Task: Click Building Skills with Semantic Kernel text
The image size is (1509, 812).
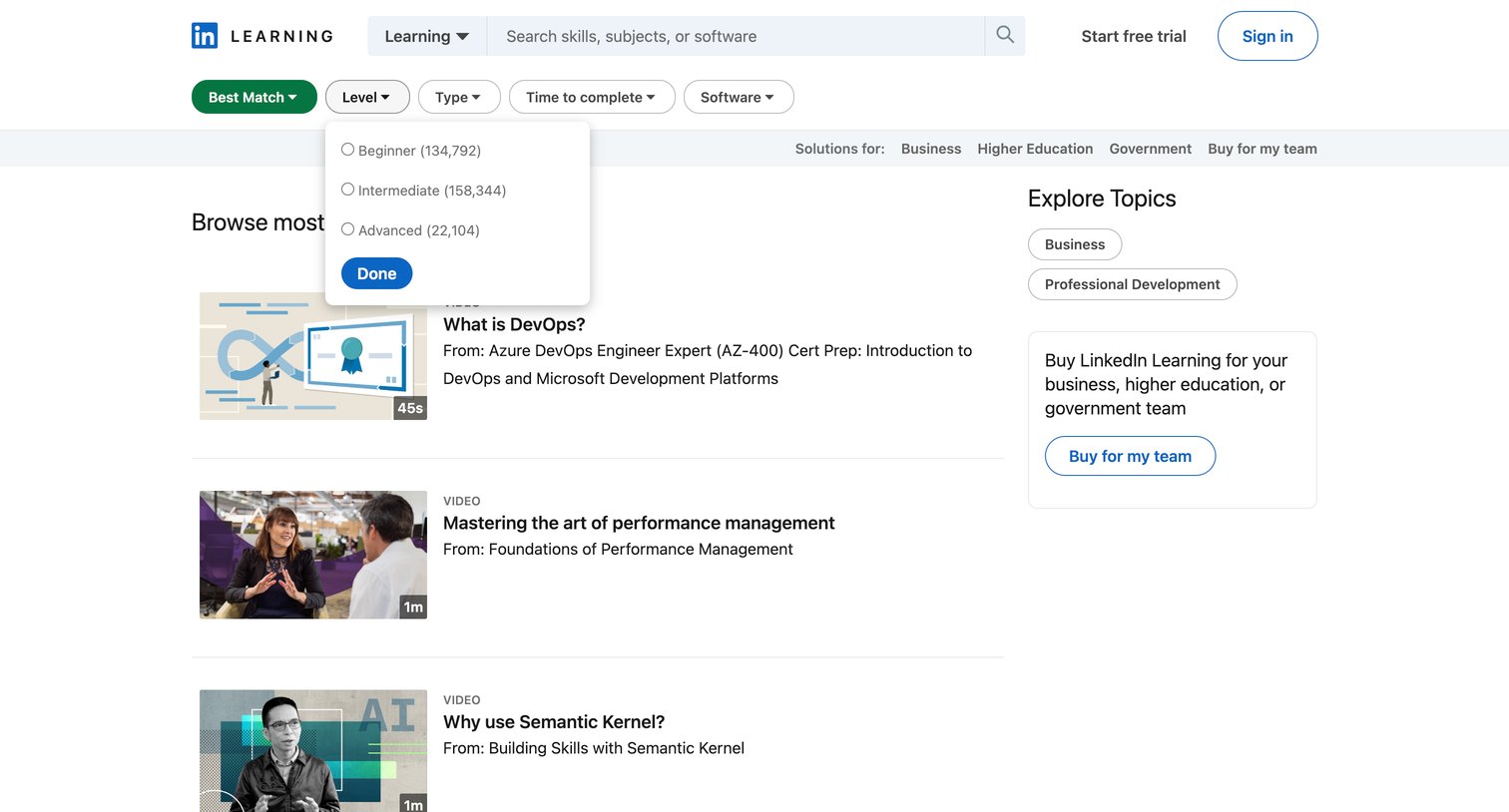Action: point(617,748)
